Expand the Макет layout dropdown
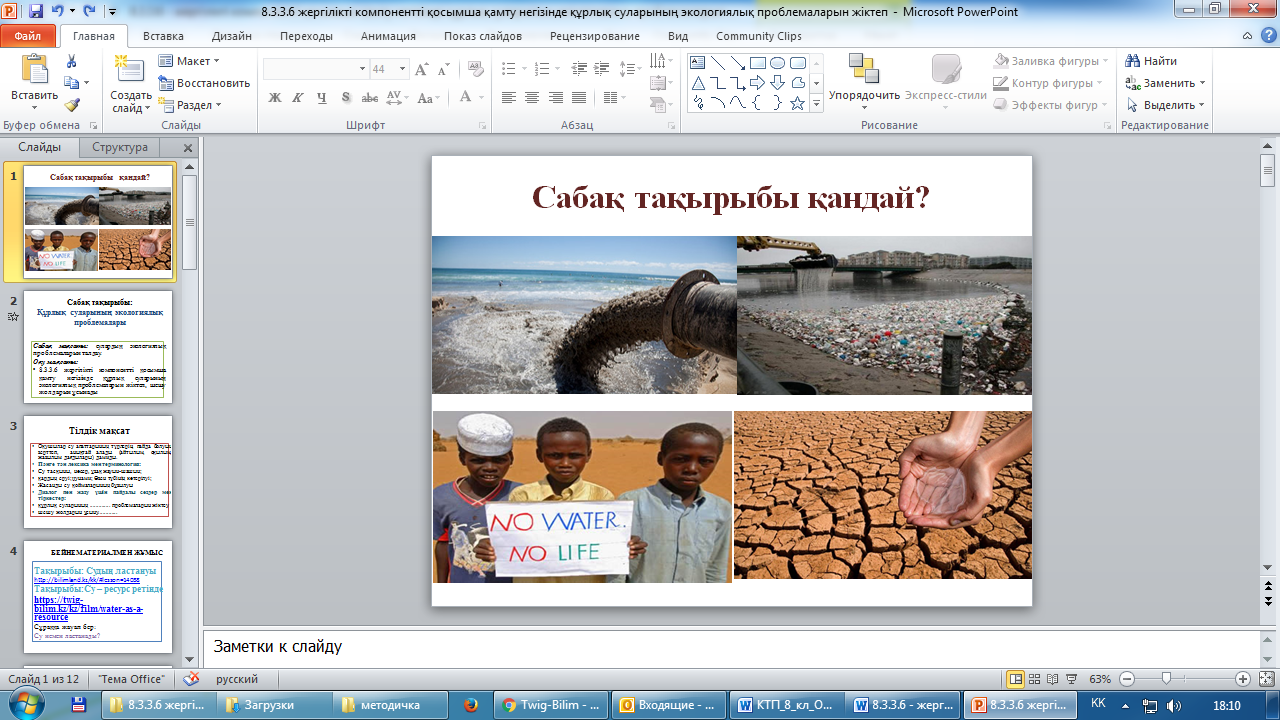 (x=189, y=61)
